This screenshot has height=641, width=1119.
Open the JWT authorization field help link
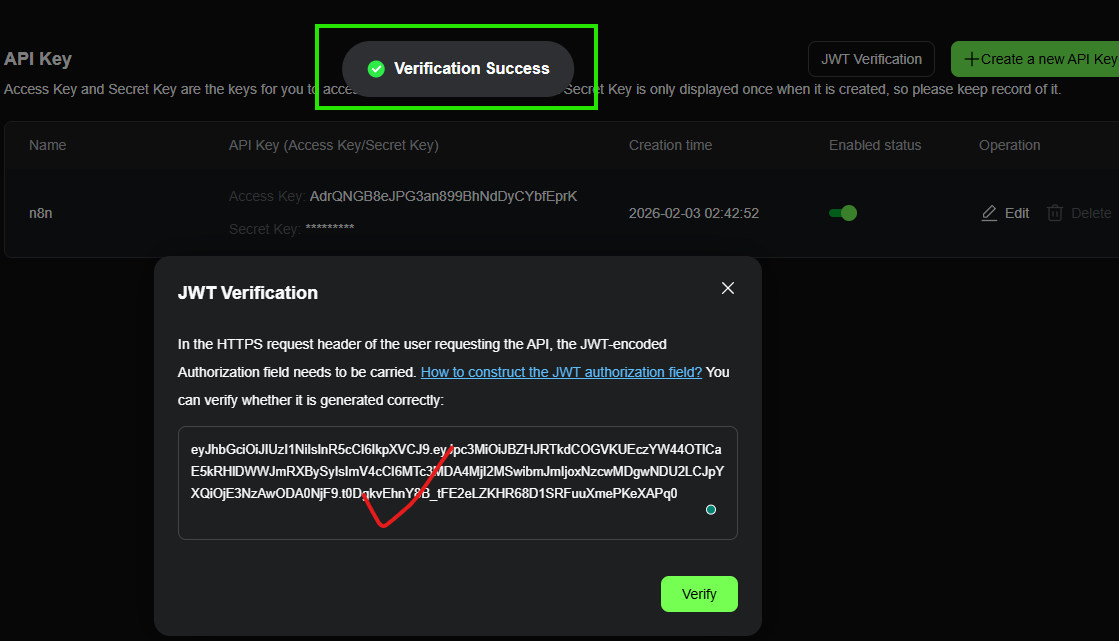tap(561, 372)
